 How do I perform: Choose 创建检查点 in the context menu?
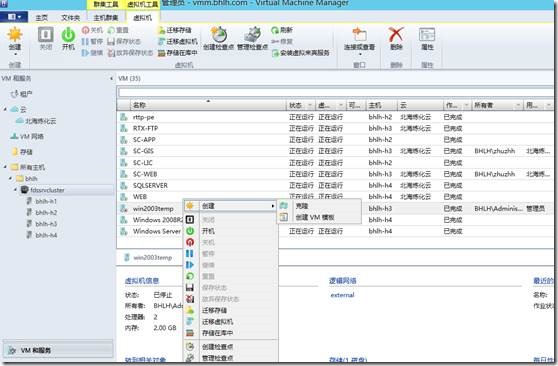[230, 347]
